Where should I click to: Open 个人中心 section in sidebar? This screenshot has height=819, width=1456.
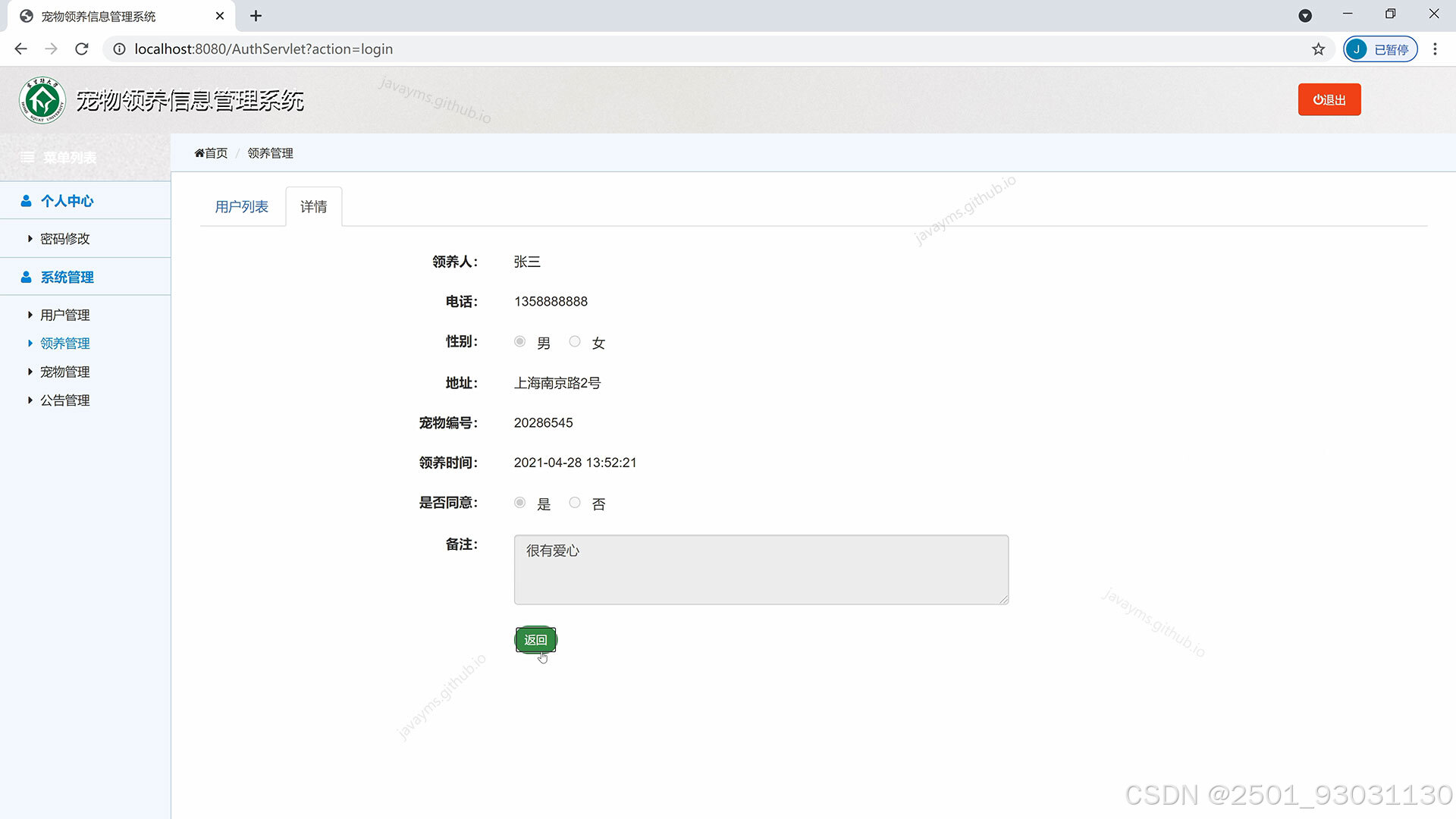click(x=85, y=201)
